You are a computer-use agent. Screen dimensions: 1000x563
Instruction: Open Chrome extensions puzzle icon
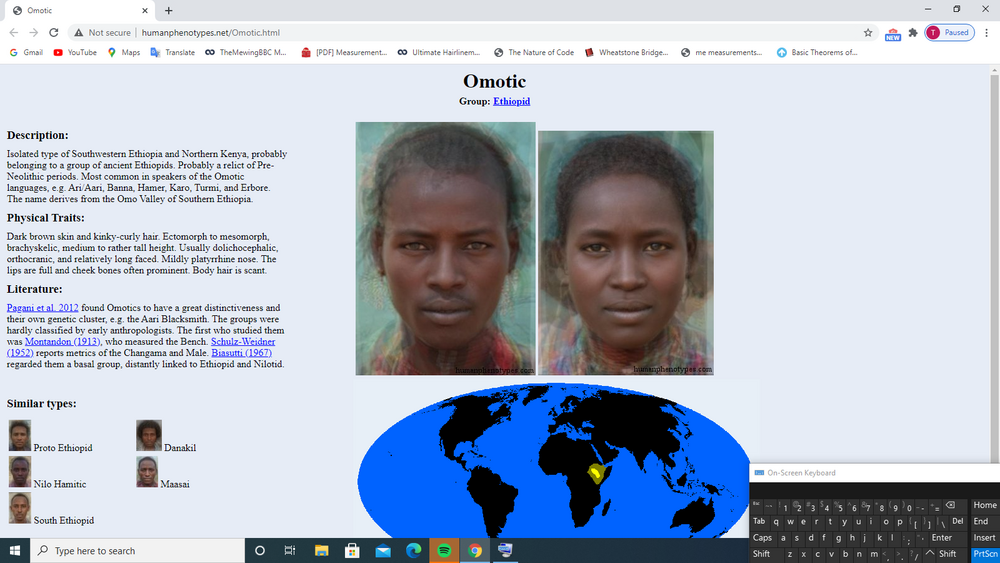click(x=913, y=33)
